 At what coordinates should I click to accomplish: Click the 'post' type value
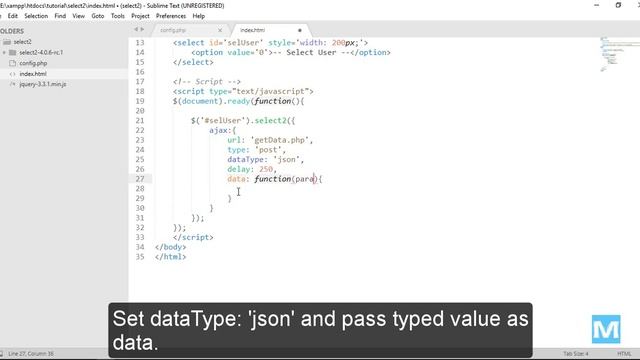point(268,150)
